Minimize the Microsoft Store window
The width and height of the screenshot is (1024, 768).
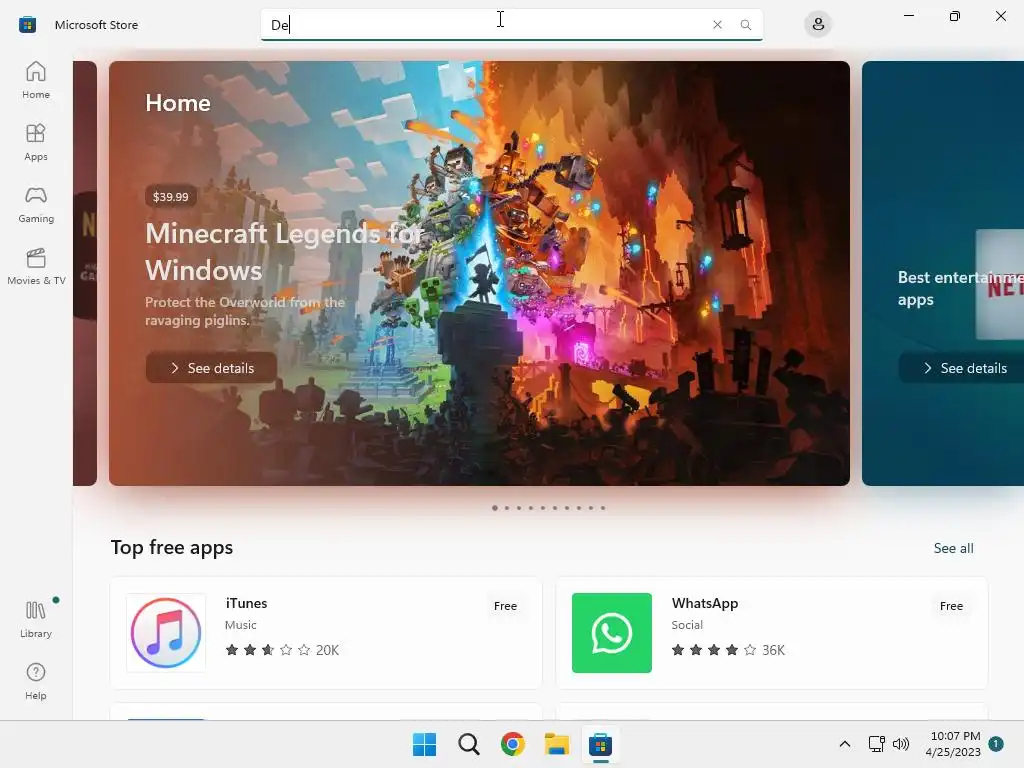pyautogui.click(x=908, y=16)
